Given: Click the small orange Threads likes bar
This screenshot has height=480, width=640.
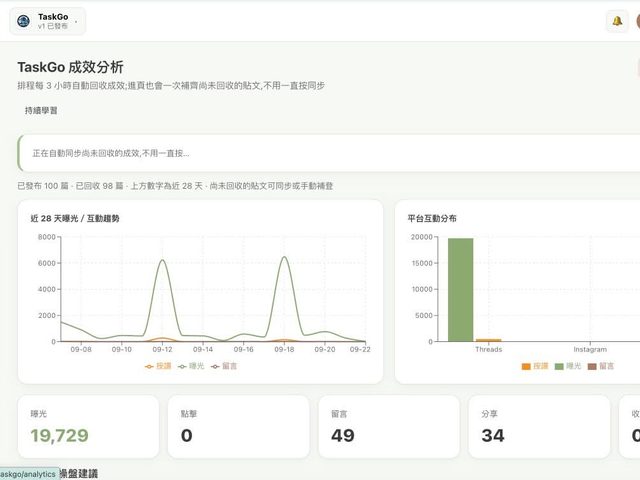Looking at the screenshot, I should click(x=489, y=340).
